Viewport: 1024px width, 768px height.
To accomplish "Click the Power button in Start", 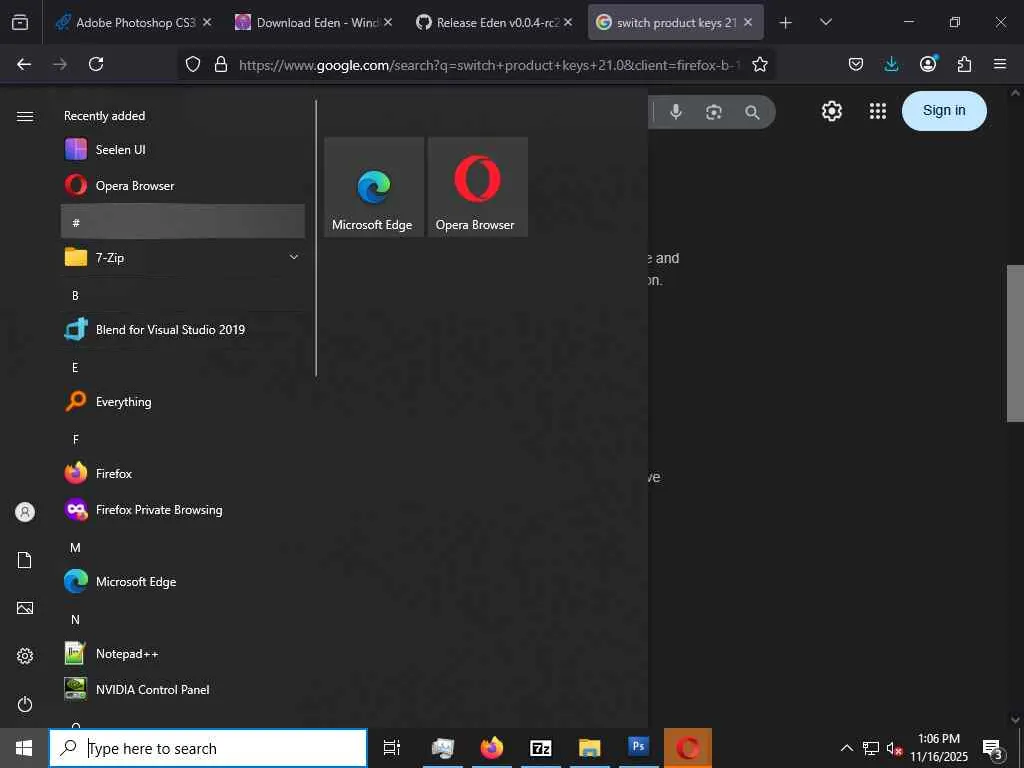I will tap(25, 704).
